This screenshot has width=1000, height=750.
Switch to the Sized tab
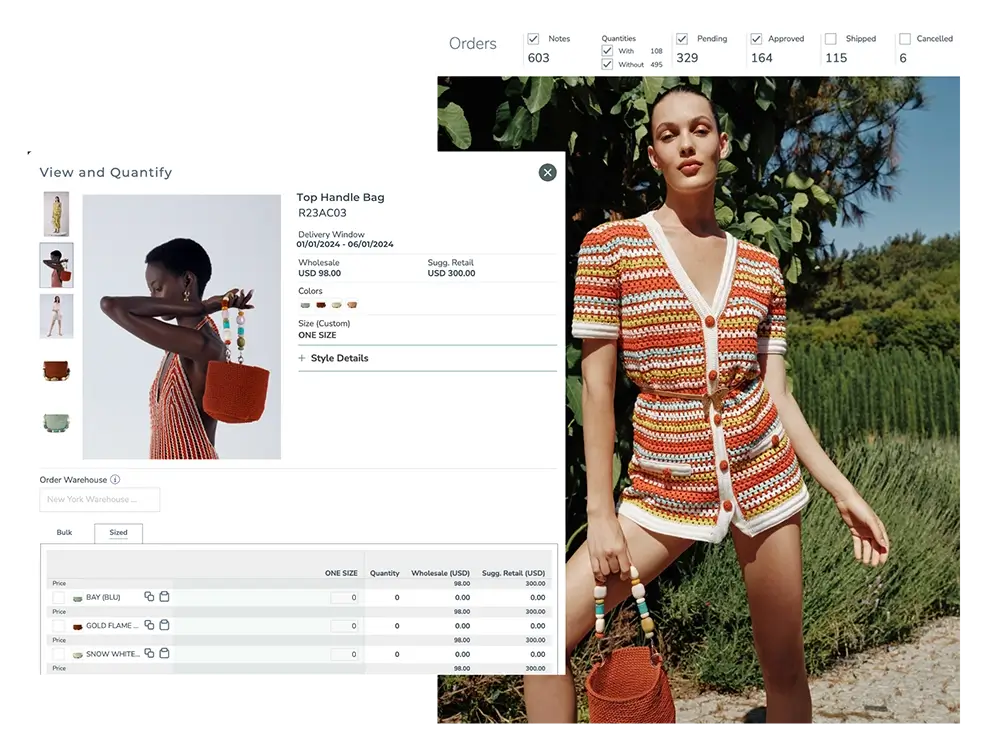[x=118, y=532]
